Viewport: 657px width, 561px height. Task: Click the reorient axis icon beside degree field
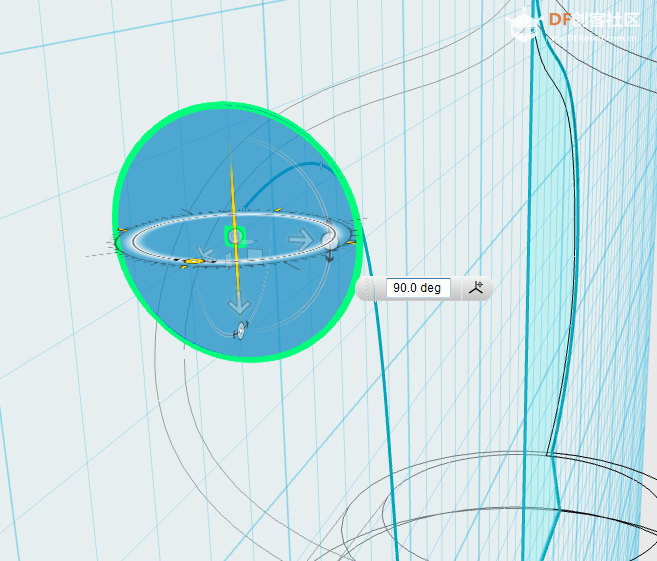click(476, 288)
